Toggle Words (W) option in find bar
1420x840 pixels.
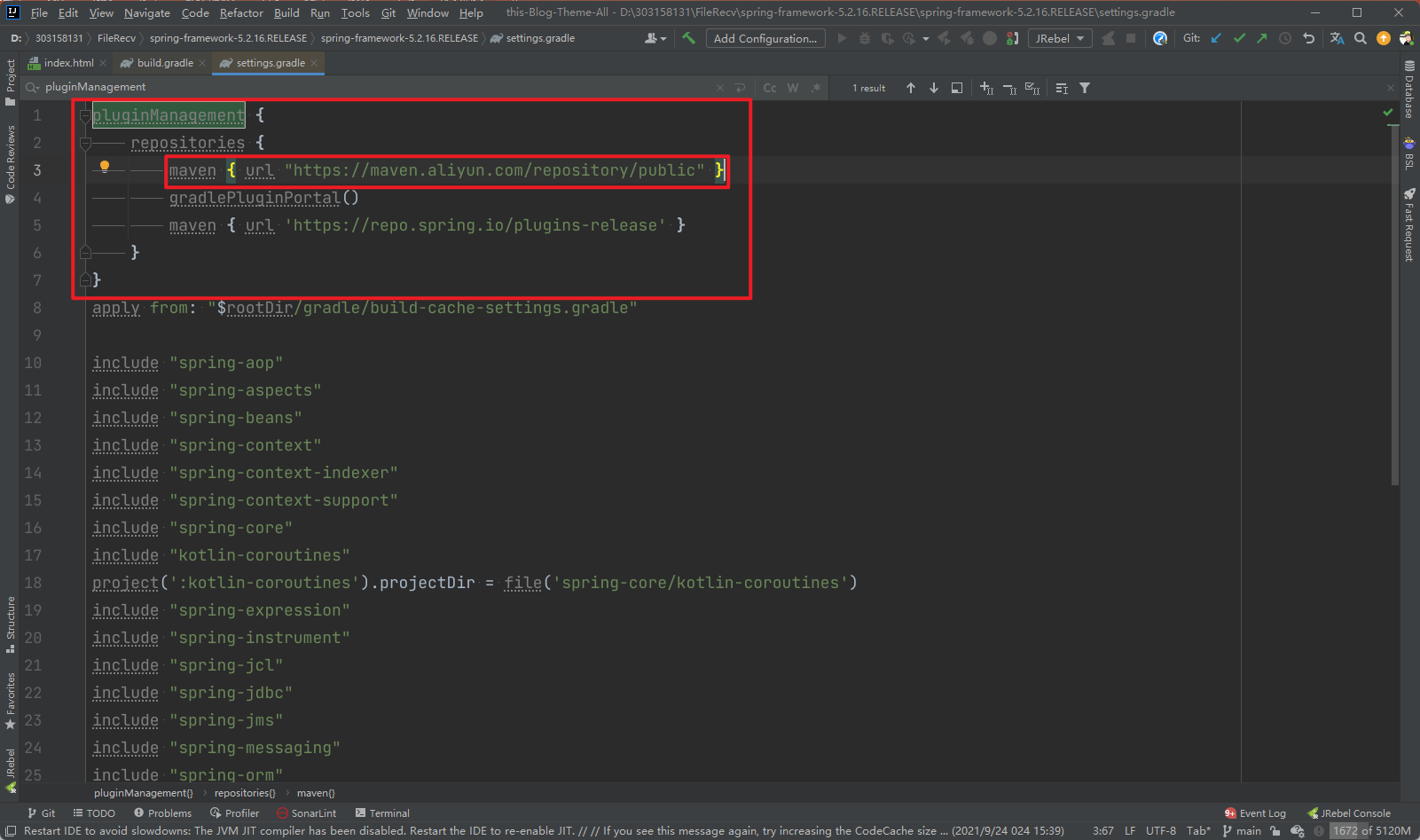pos(793,88)
